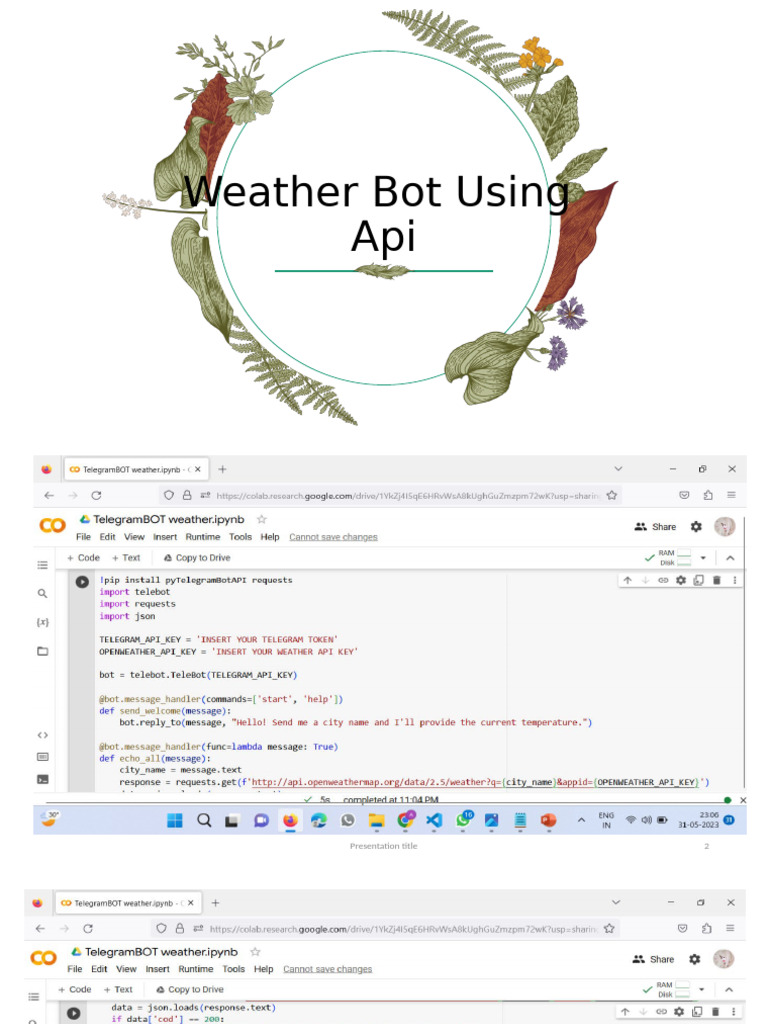768x1024 pixels.
Task: Open the Windows Start menu on the taskbar
Action: (x=175, y=820)
